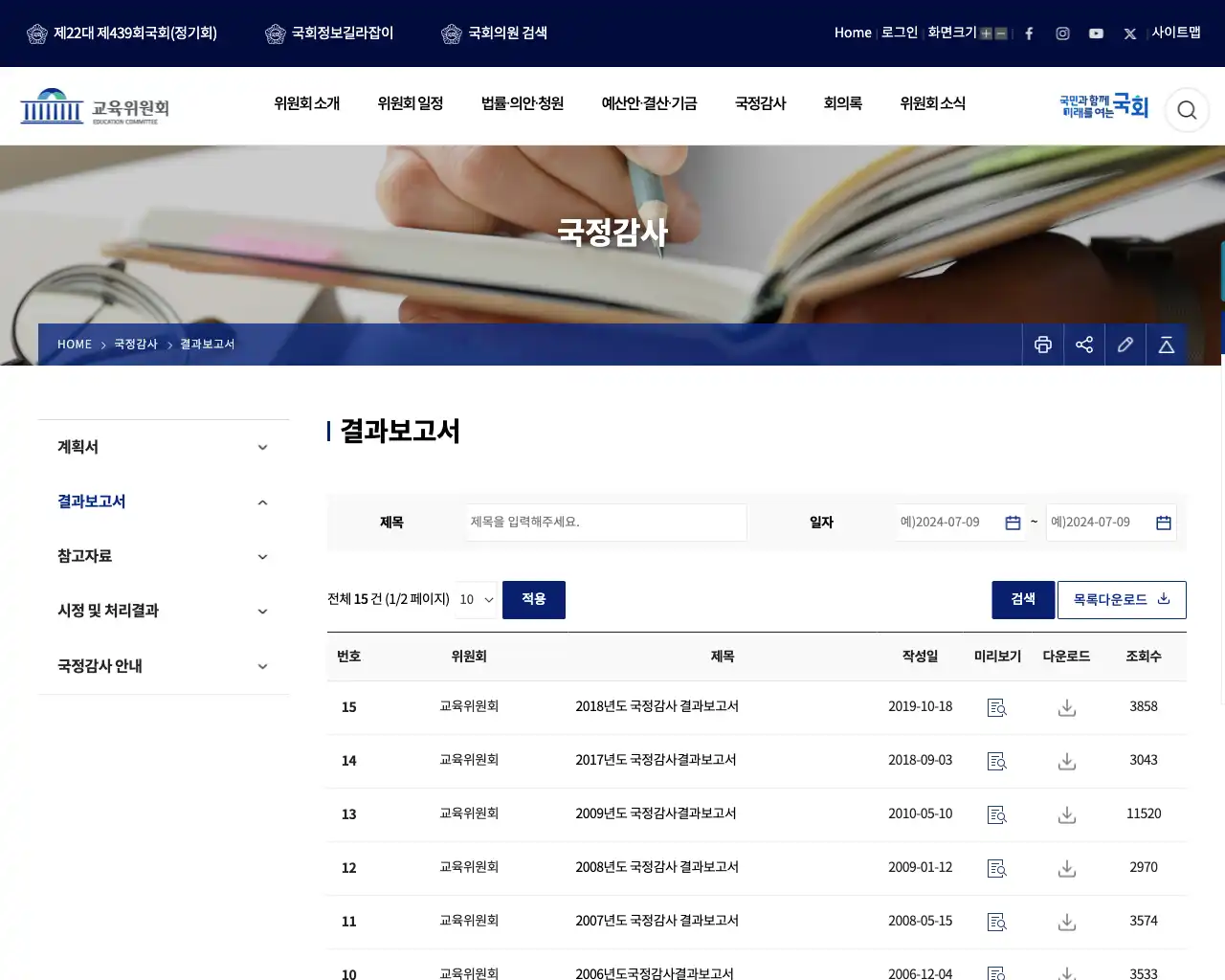Focus the 제목 search input field

tap(607, 523)
